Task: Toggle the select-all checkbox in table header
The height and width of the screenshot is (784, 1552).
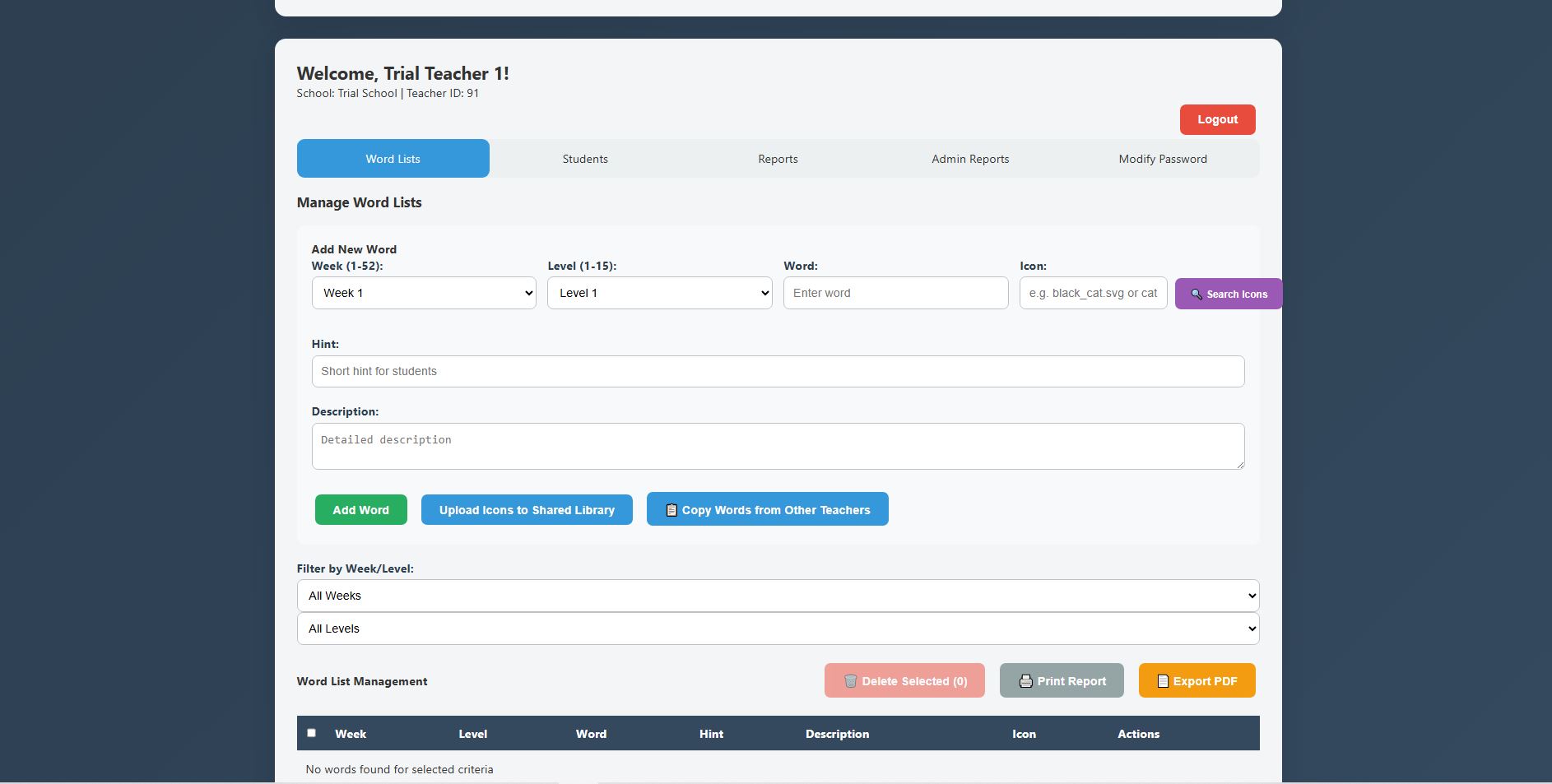Action: coord(311,733)
